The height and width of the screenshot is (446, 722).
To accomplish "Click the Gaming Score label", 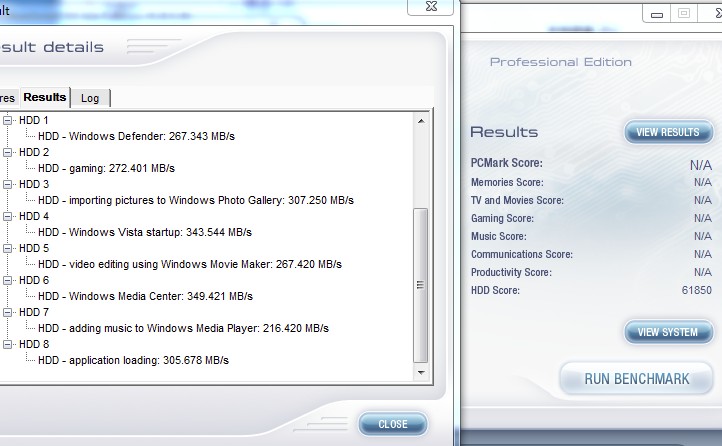I will click(502, 218).
